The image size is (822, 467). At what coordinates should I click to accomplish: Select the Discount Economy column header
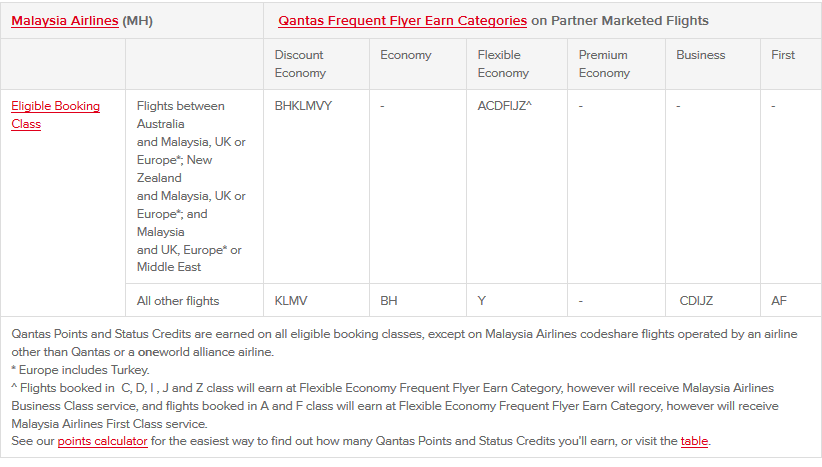pyautogui.click(x=300, y=64)
